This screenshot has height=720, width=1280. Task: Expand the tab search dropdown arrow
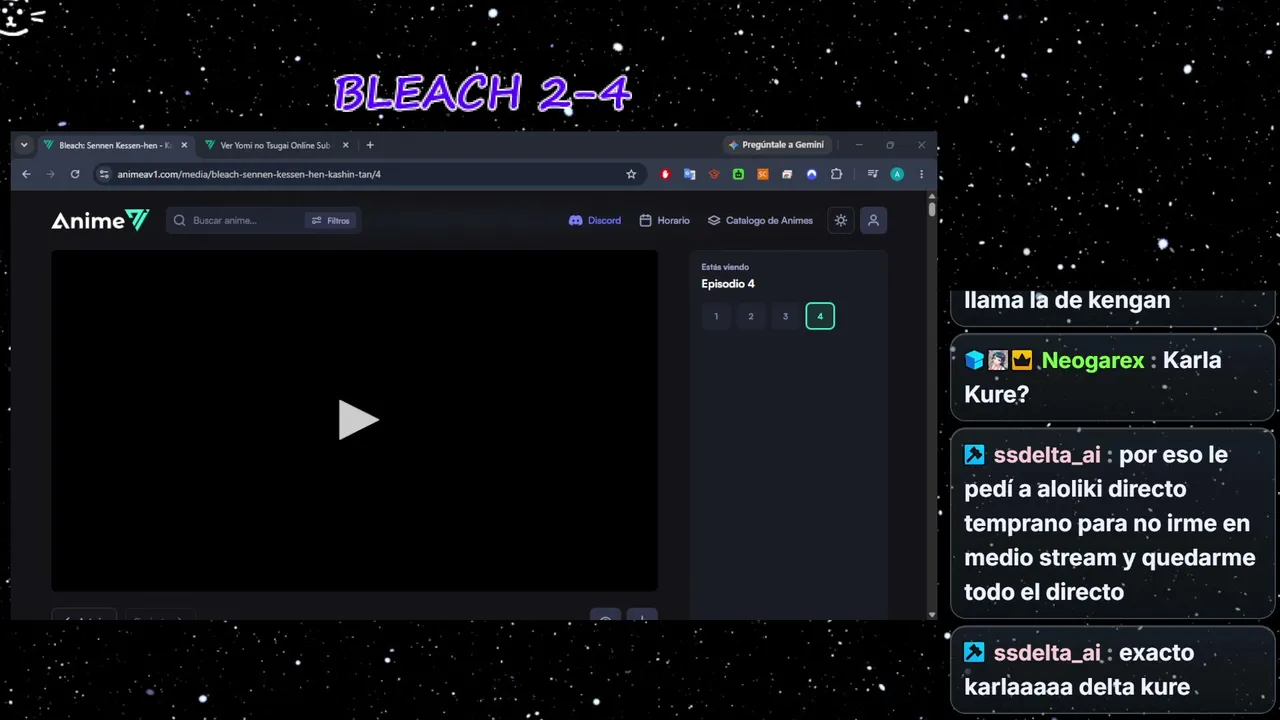24,145
